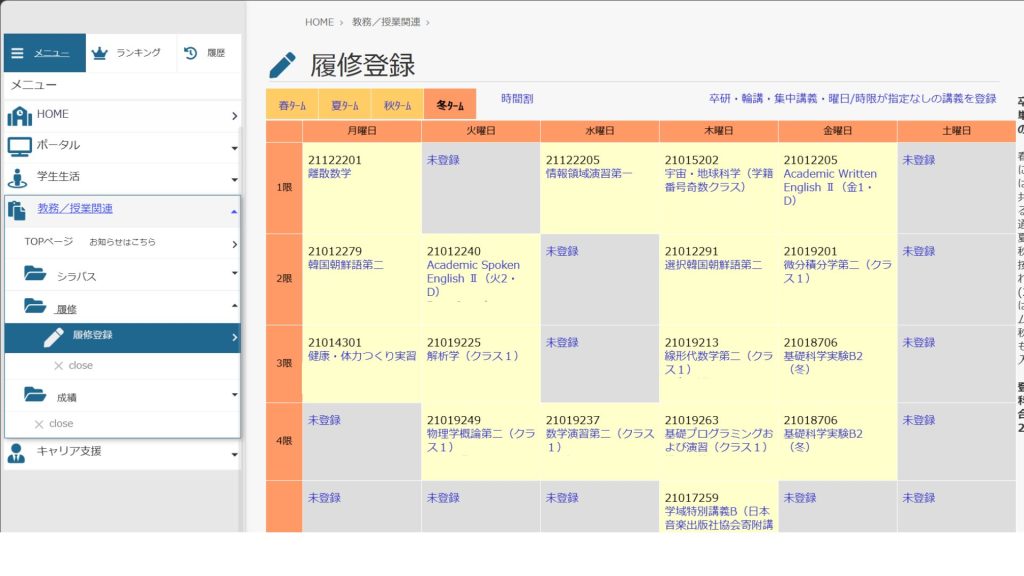Screen dimensions: 1024x576
Task: Open the ランキング crown icon
Action: (x=99, y=53)
